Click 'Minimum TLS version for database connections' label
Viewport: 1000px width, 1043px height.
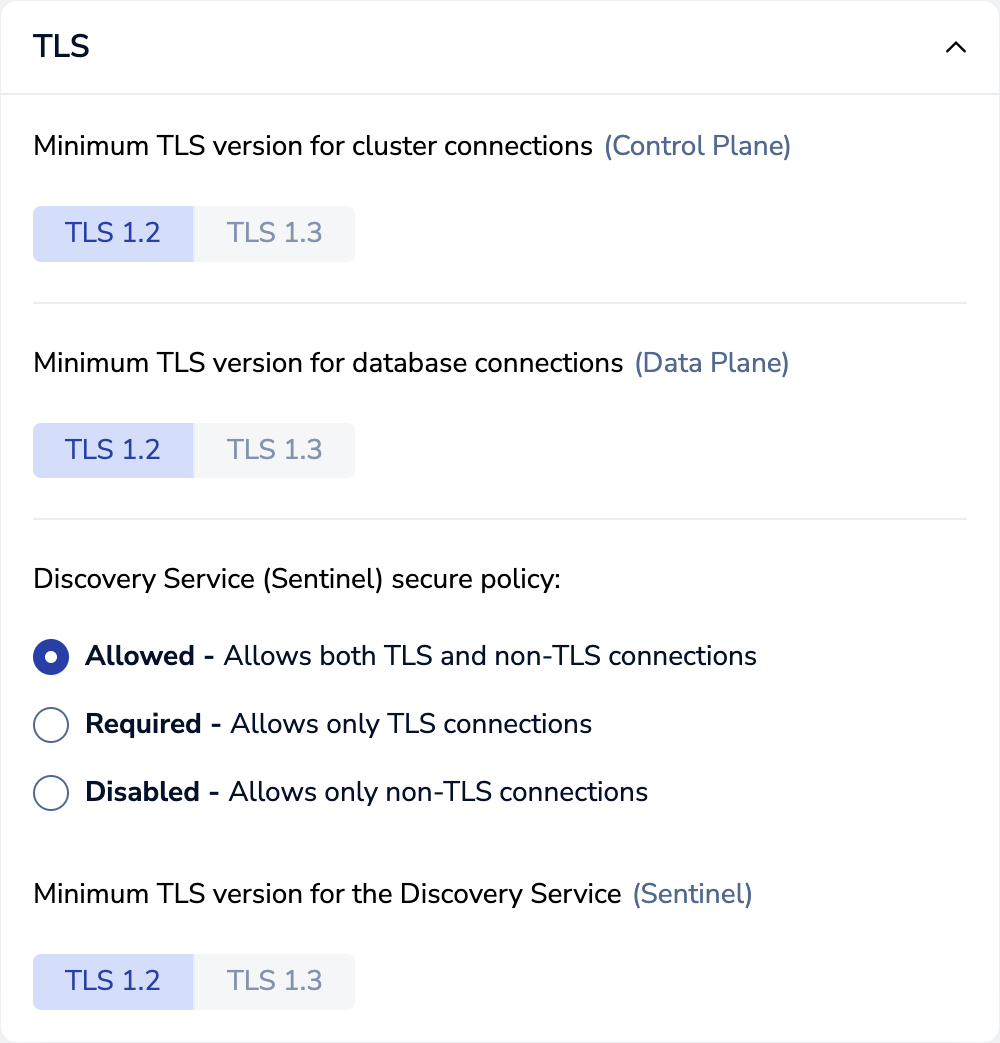328,362
